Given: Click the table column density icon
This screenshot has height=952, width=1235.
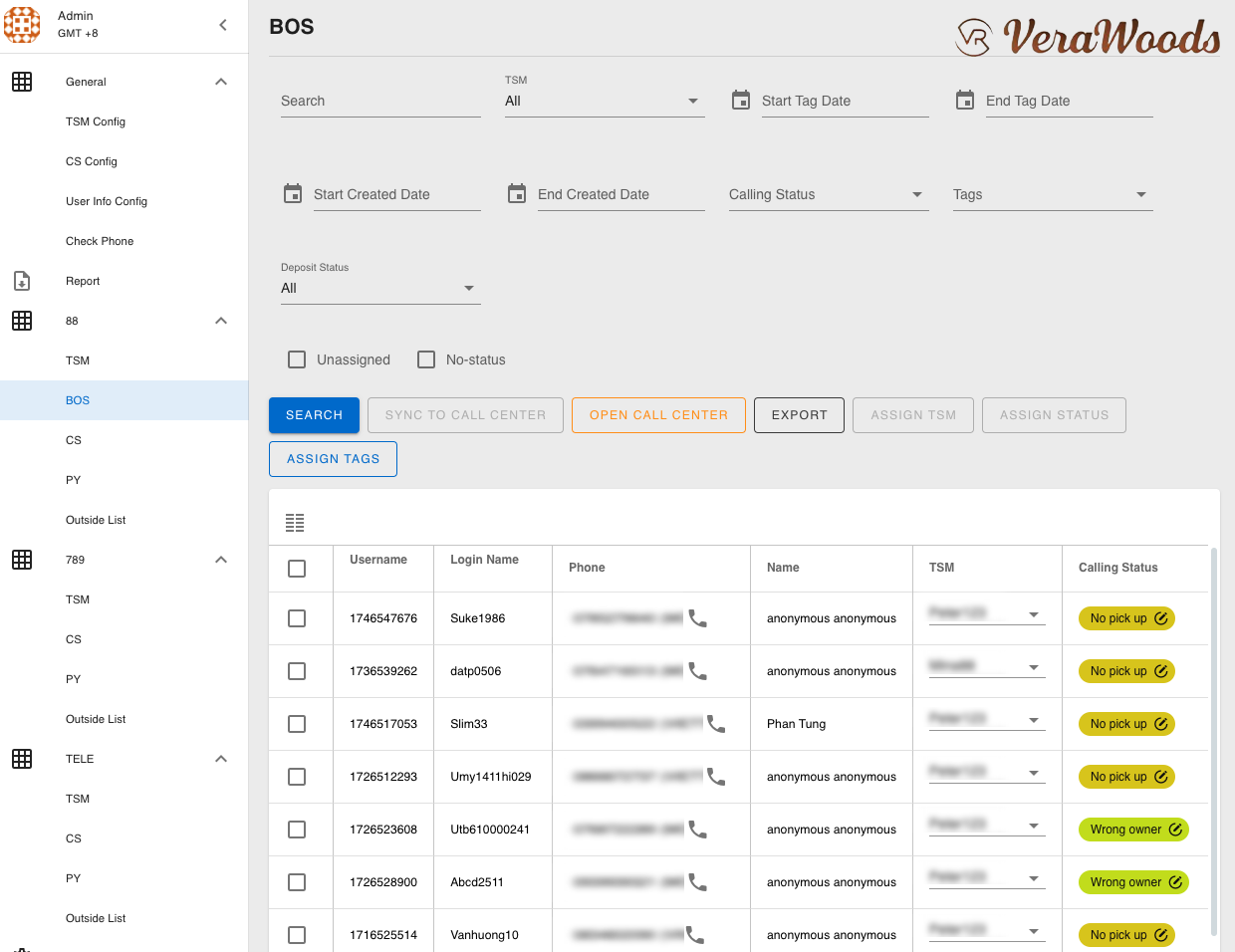Looking at the screenshot, I should (295, 523).
